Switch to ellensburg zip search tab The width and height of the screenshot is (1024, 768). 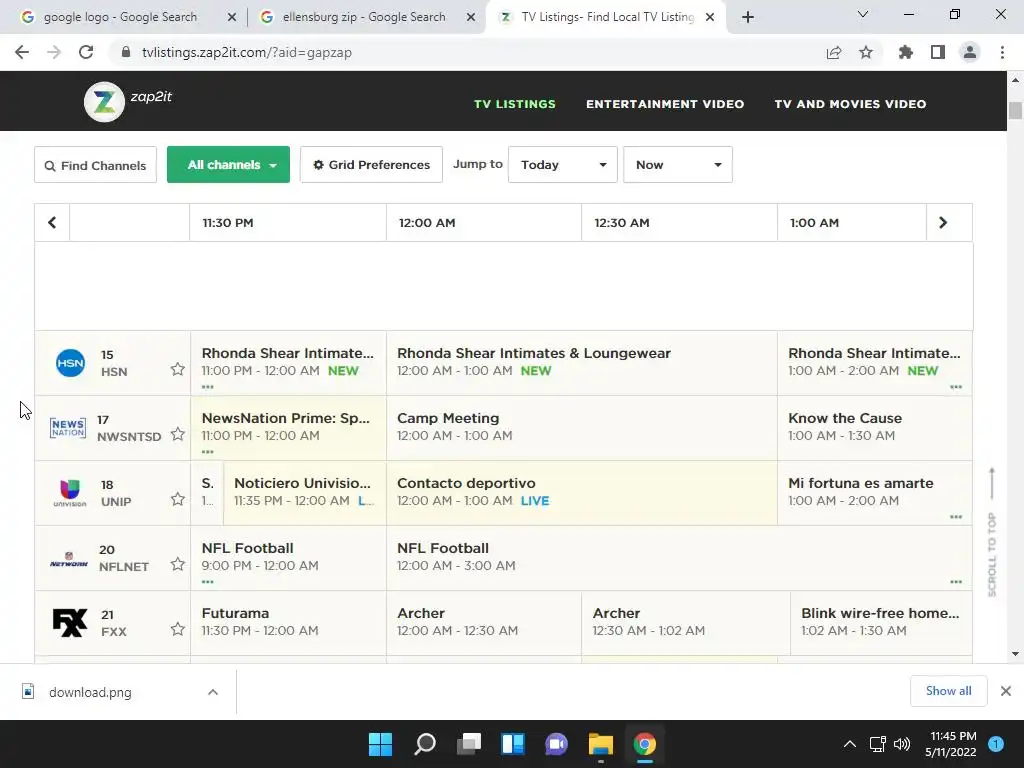364,17
